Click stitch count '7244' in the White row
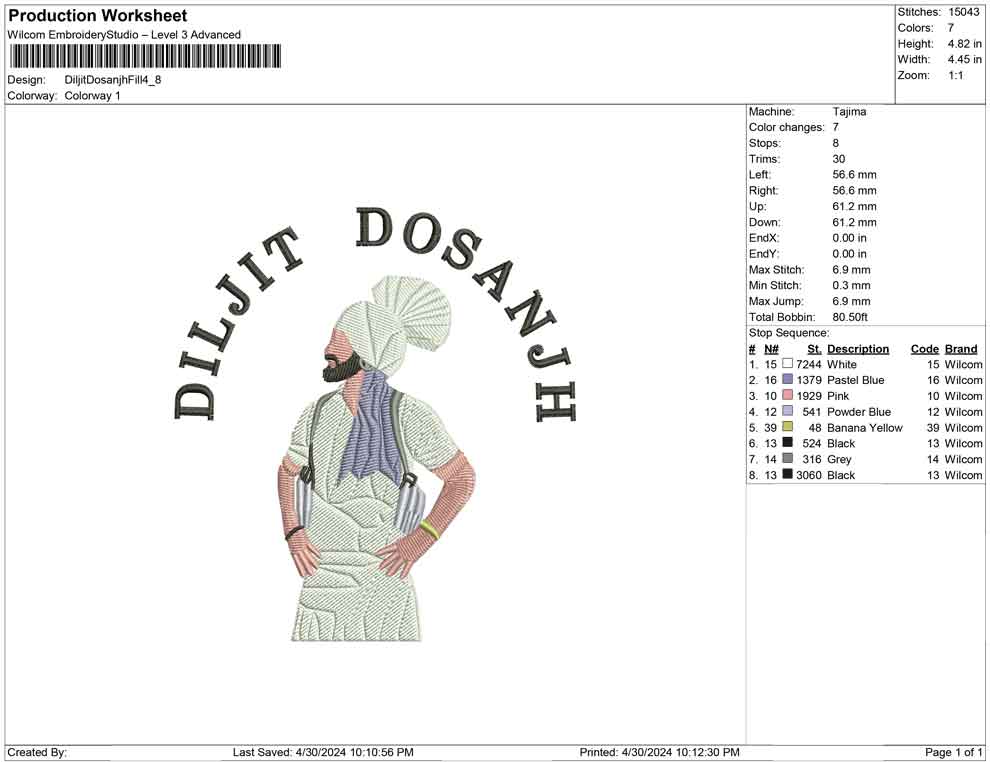Image resolution: width=990 pixels, height=762 pixels. click(809, 364)
